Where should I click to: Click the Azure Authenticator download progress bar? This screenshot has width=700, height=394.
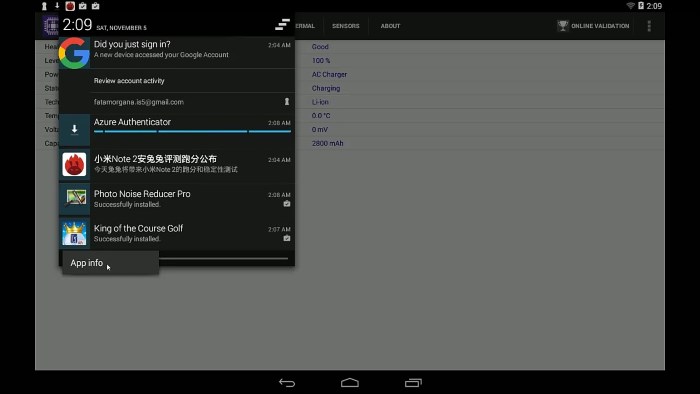click(192, 131)
